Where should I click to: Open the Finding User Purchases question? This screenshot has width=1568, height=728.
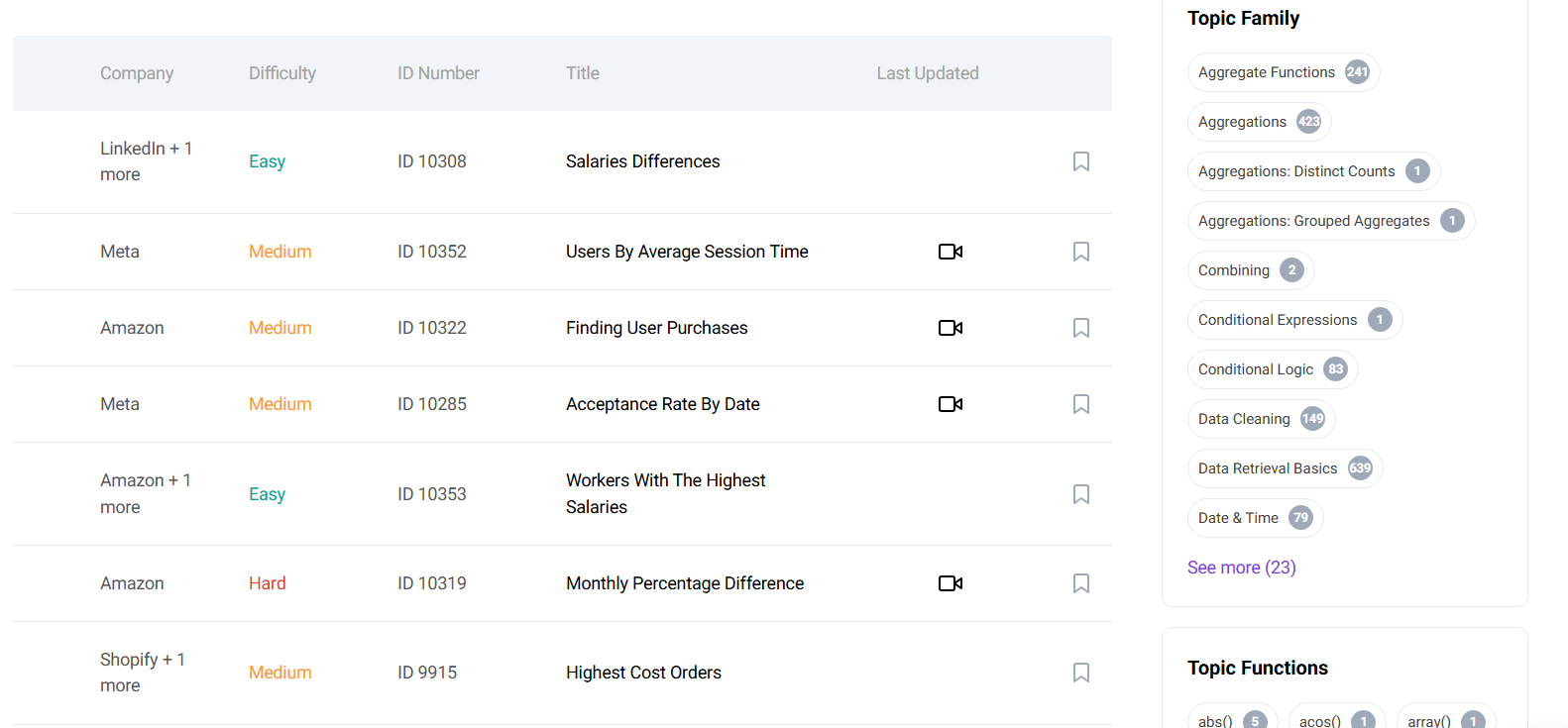coord(656,328)
